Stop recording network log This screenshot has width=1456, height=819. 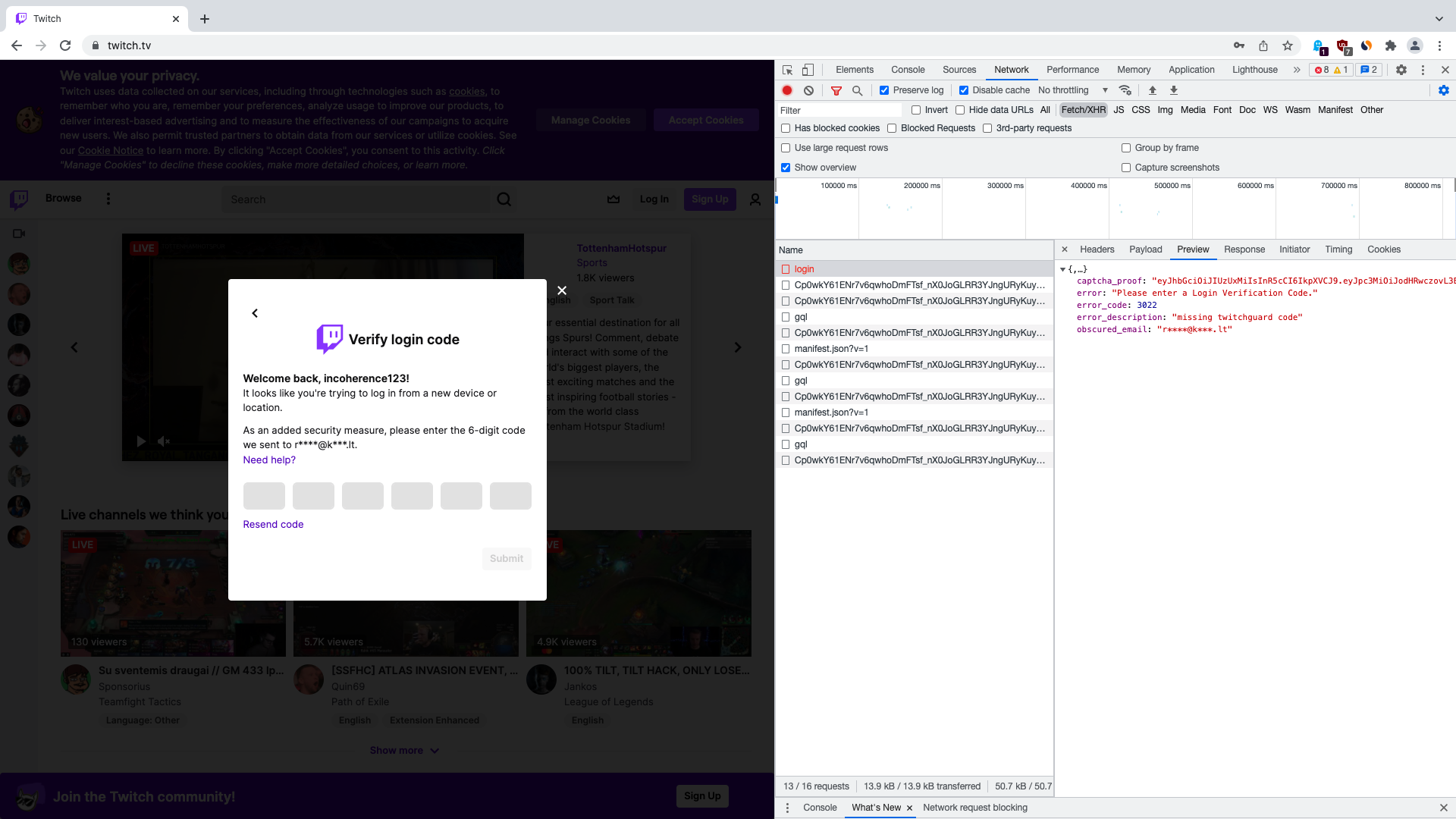coord(787,90)
